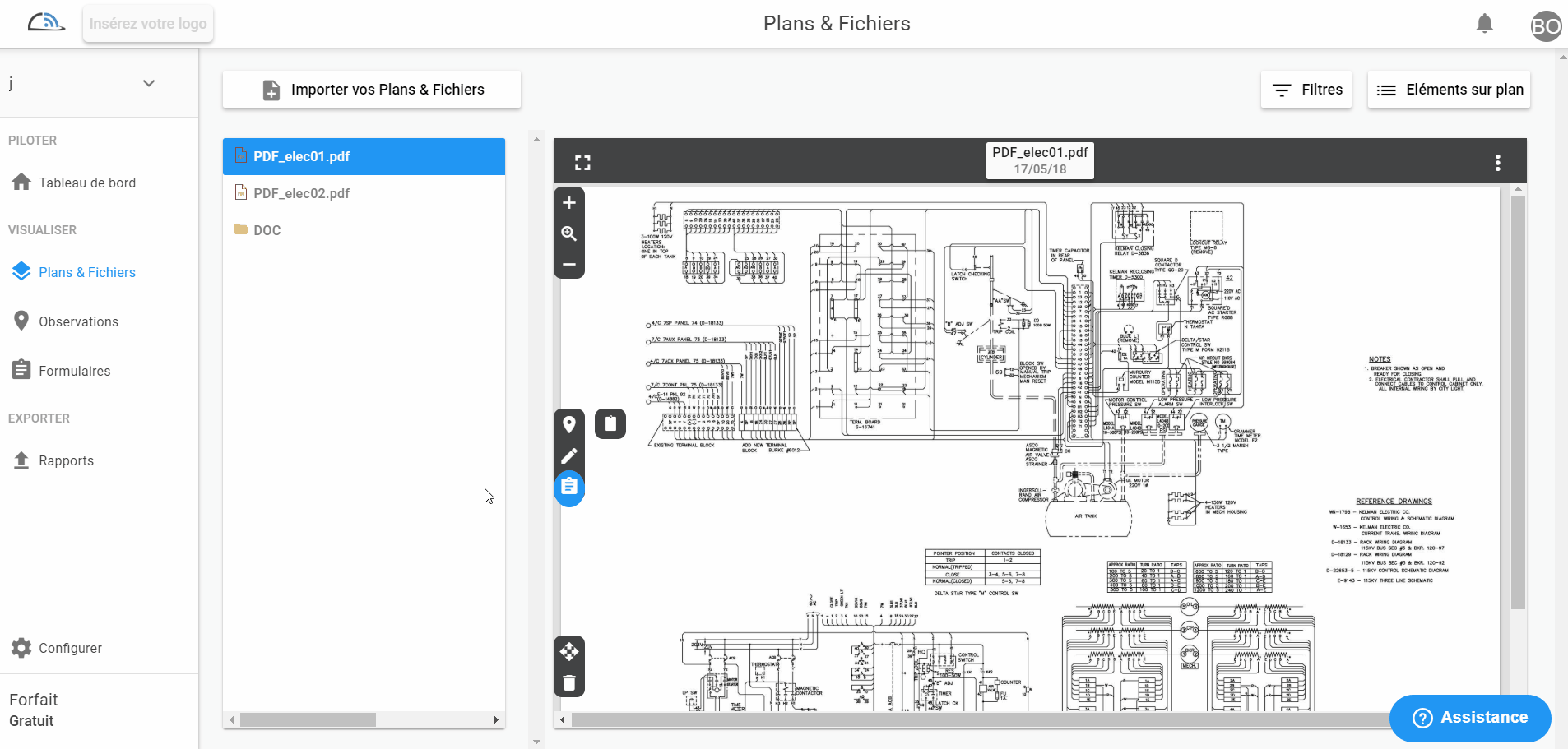Click the magnifier zoom reset icon
This screenshot has height=749, width=1568.
tap(568, 233)
